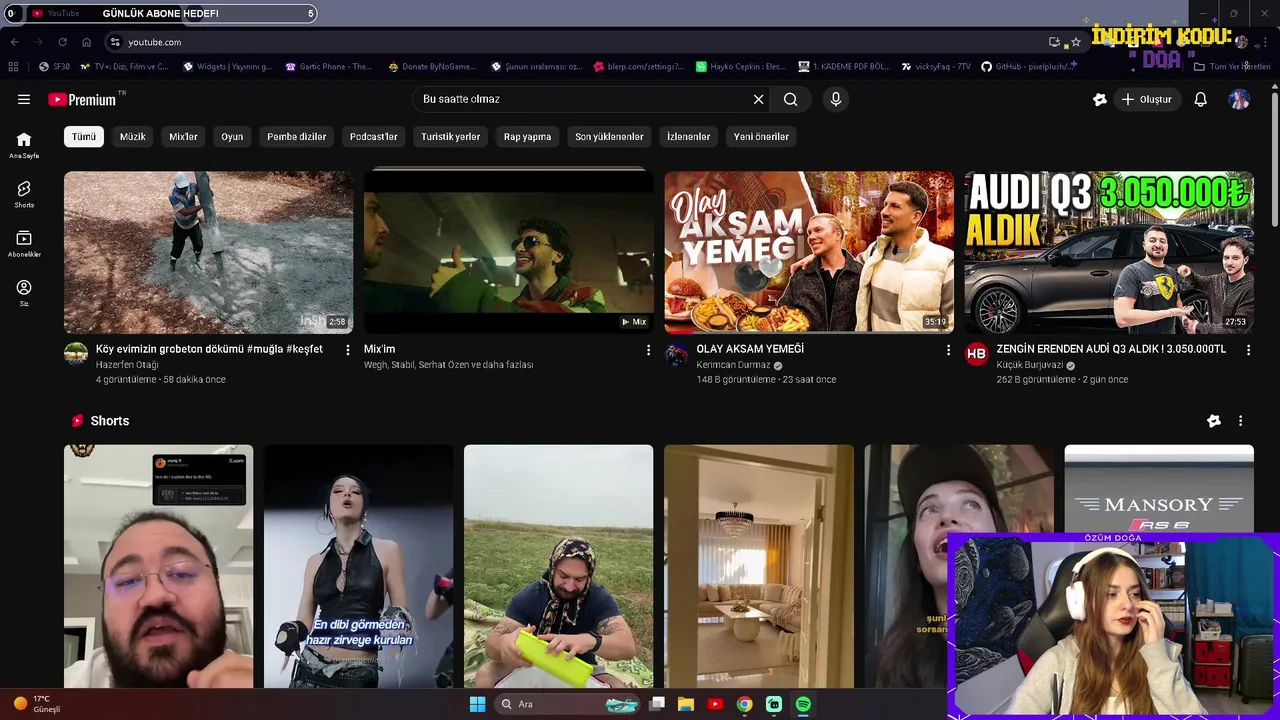Open the Short of man in field

pos(558,566)
